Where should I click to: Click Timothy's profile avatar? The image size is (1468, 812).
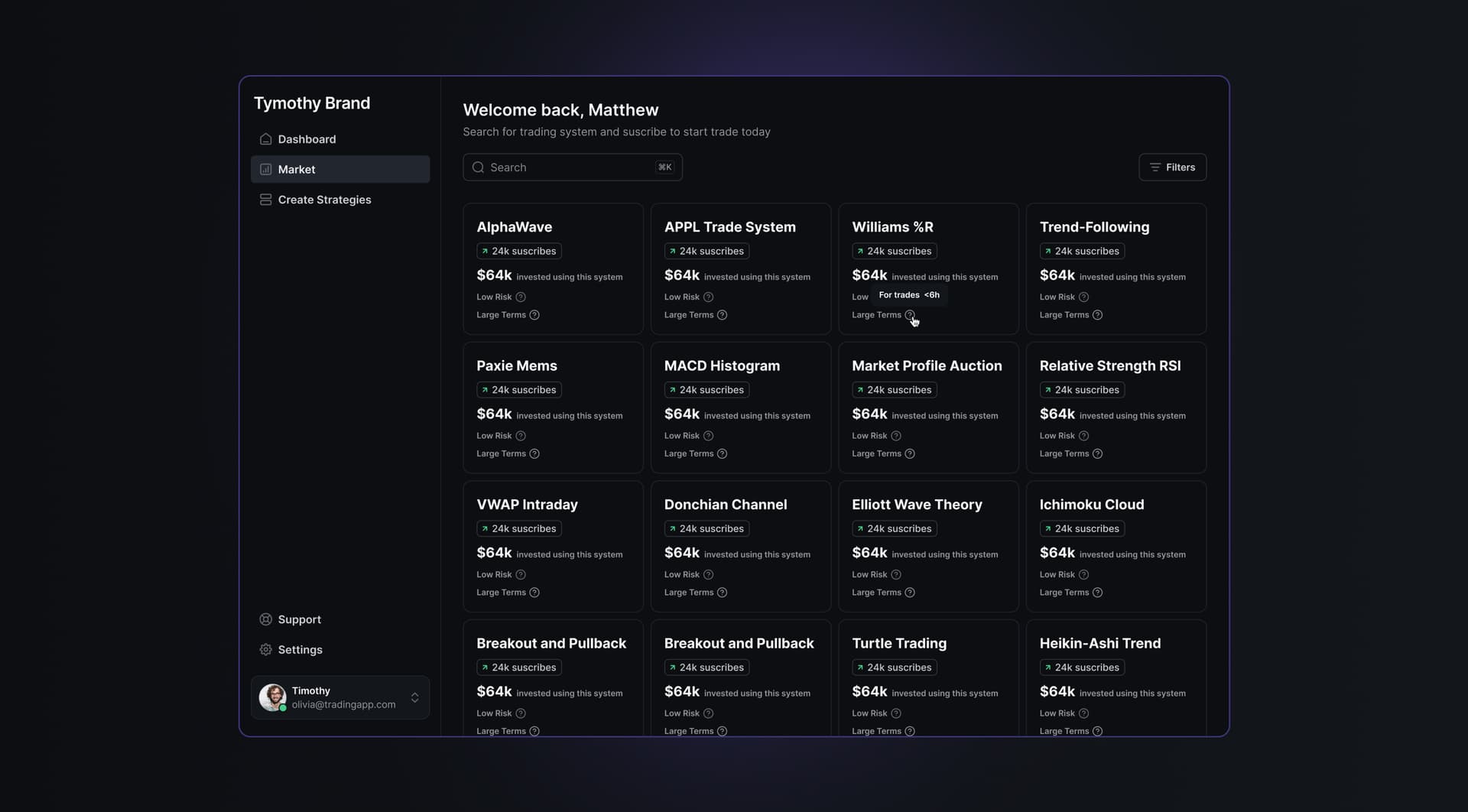point(272,697)
